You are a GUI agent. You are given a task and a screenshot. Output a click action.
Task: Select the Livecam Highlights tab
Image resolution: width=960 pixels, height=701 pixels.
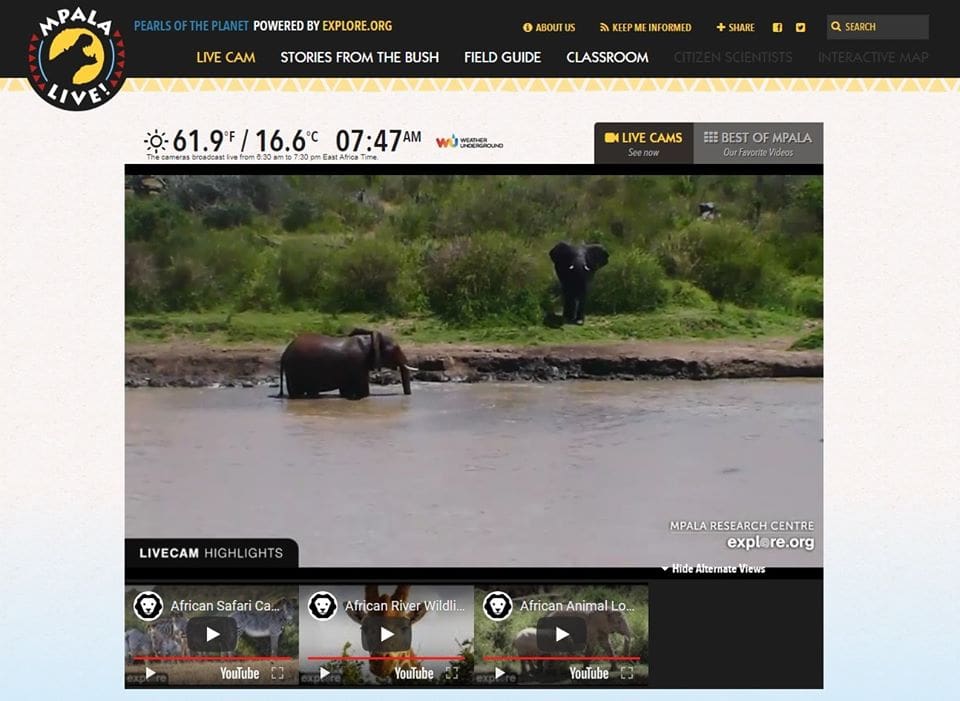coord(211,553)
